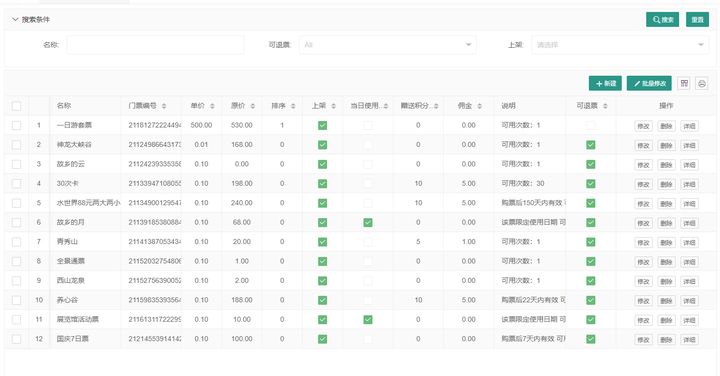Select row checkbox for 30次卡
The image size is (720, 376).
click(17, 184)
